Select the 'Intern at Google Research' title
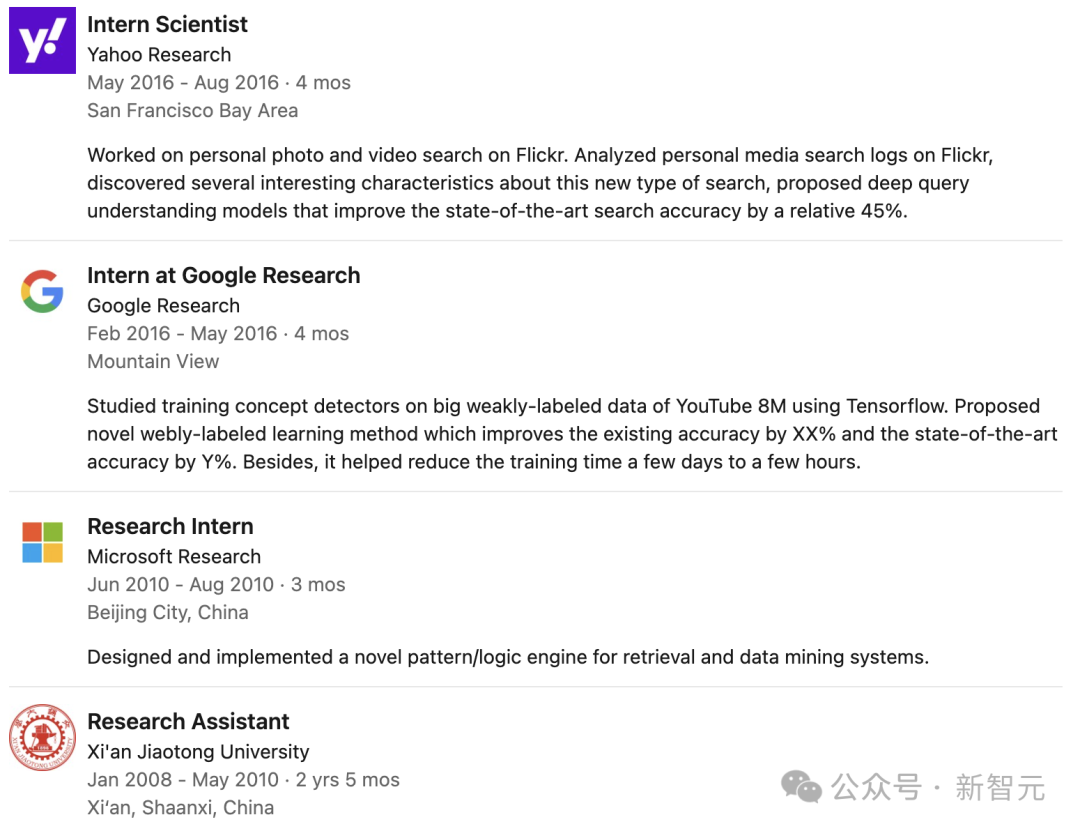 223,276
